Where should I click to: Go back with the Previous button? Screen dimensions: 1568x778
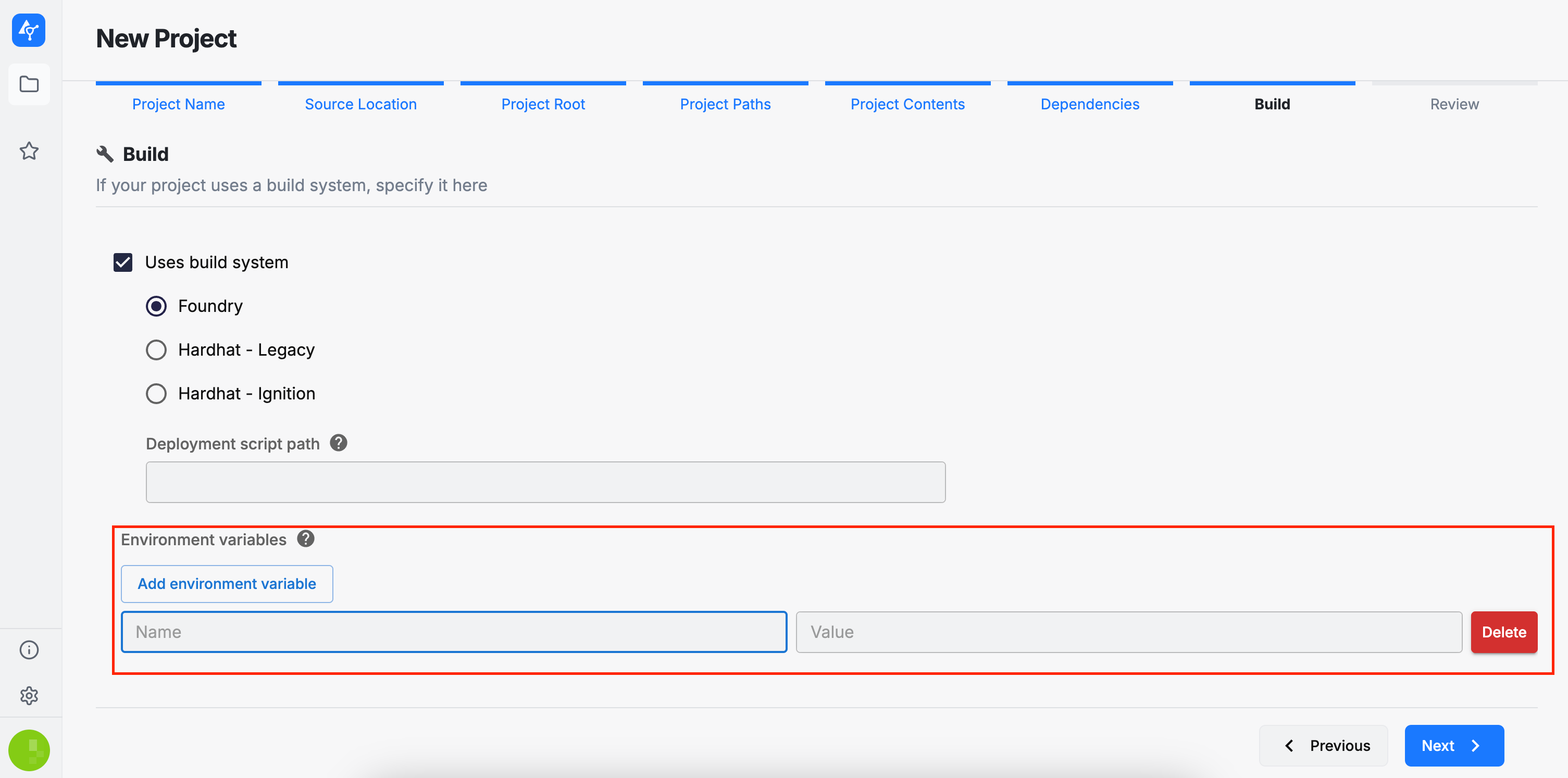(1323, 745)
